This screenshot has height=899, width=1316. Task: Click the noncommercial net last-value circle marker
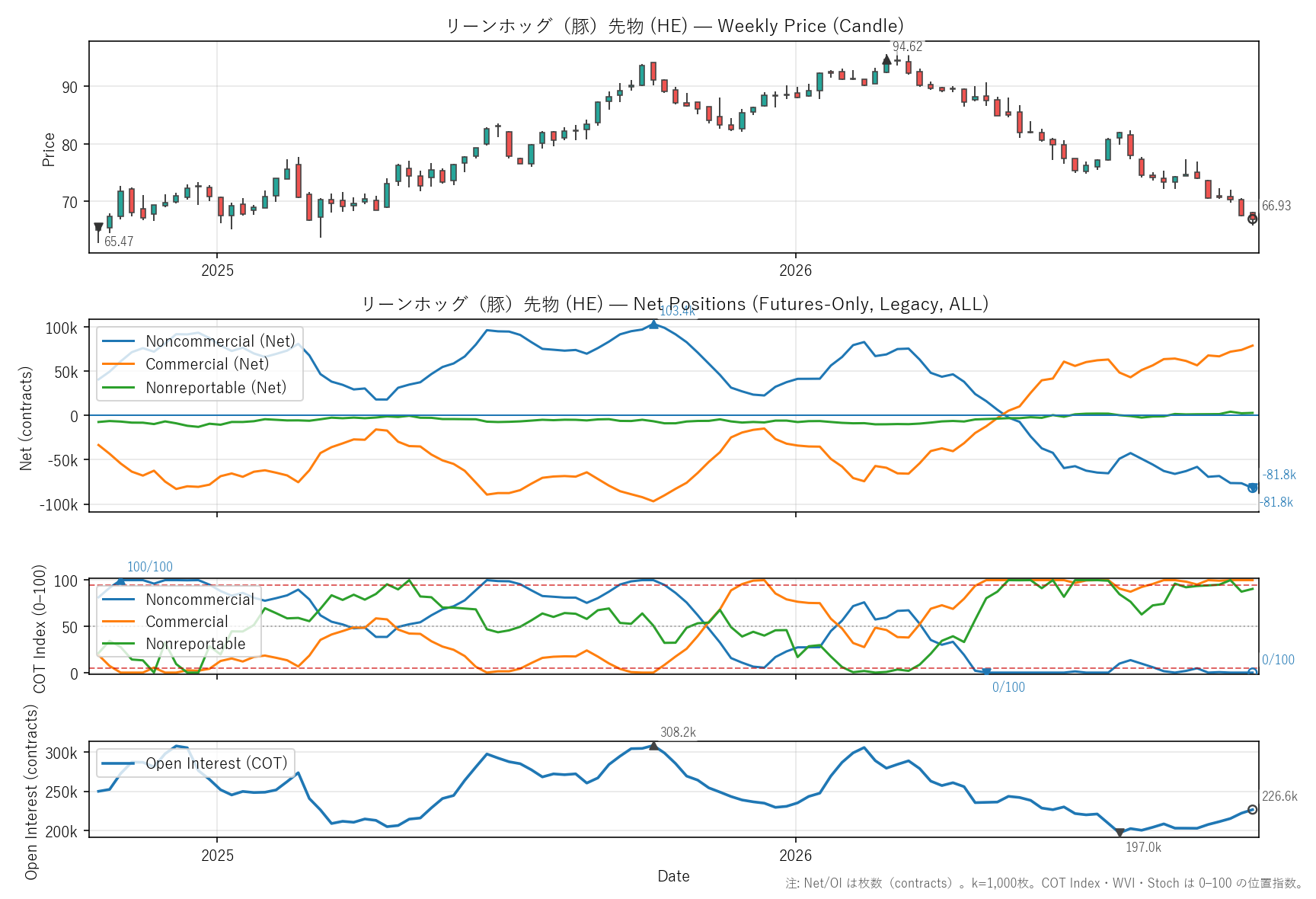tap(1253, 488)
